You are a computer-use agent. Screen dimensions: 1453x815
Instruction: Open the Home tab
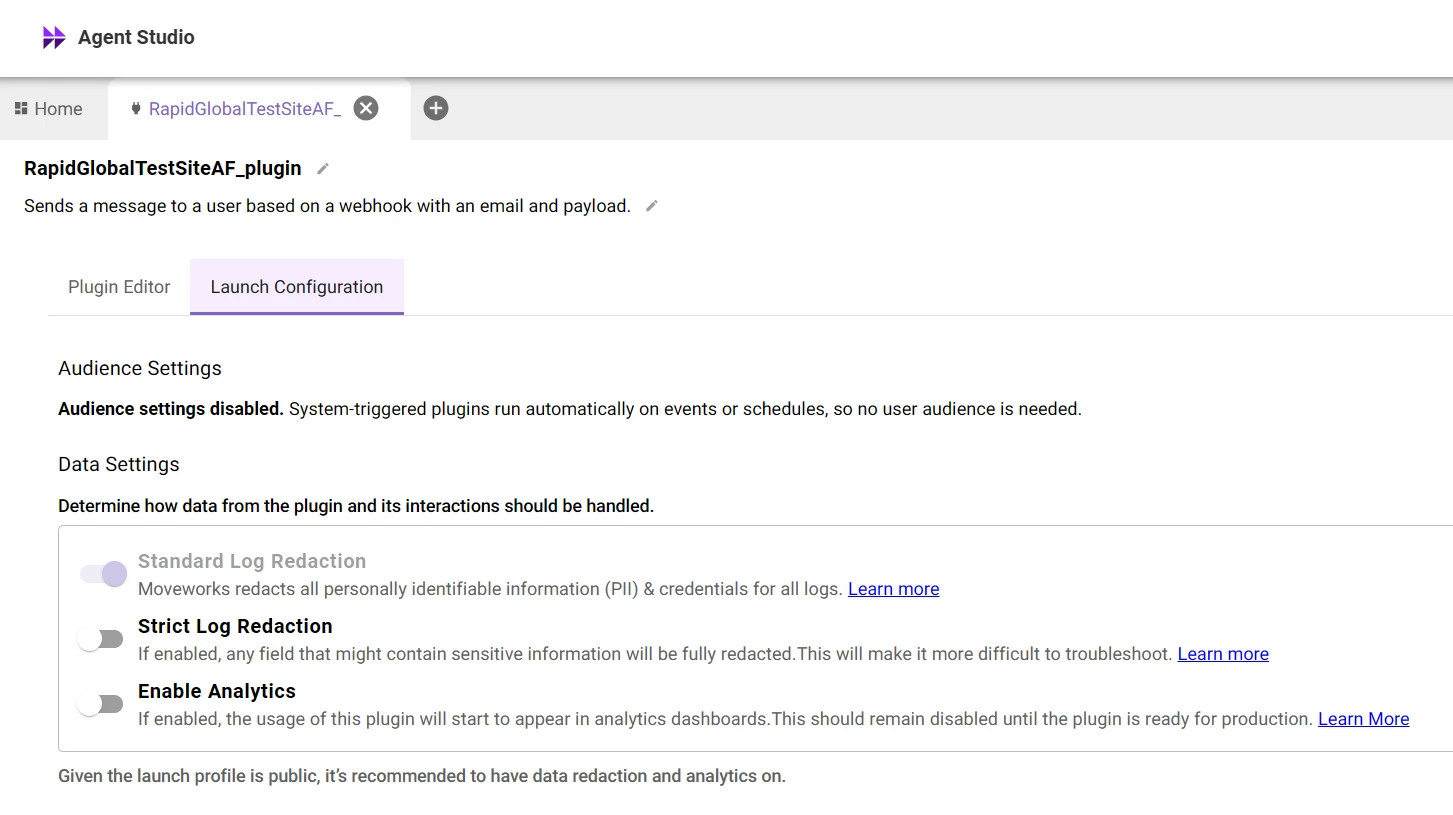49,109
